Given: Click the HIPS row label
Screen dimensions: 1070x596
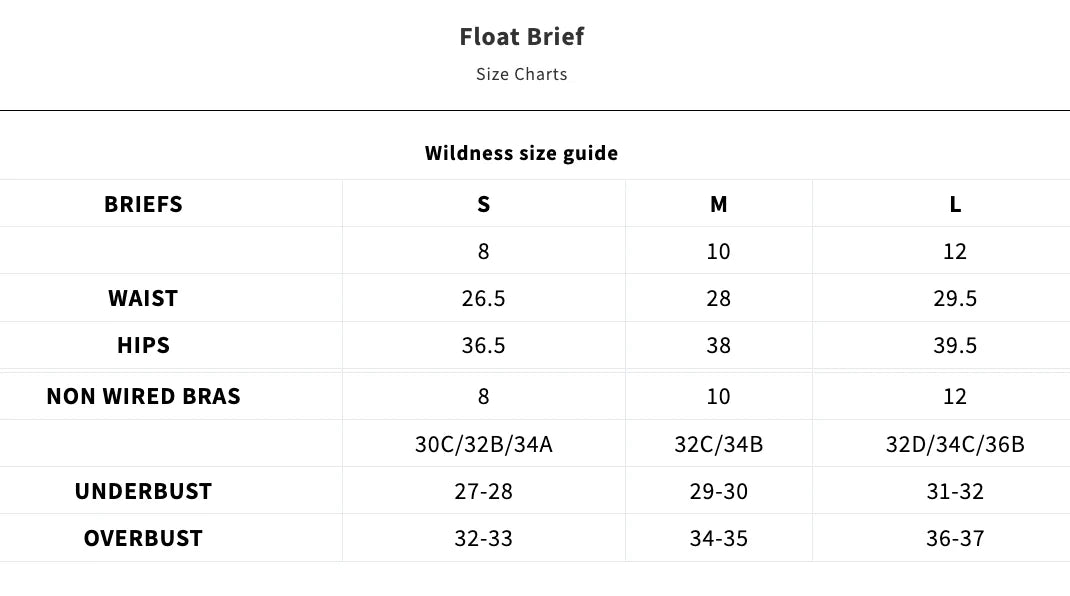Looking at the screenshot, I should [143, 345].
